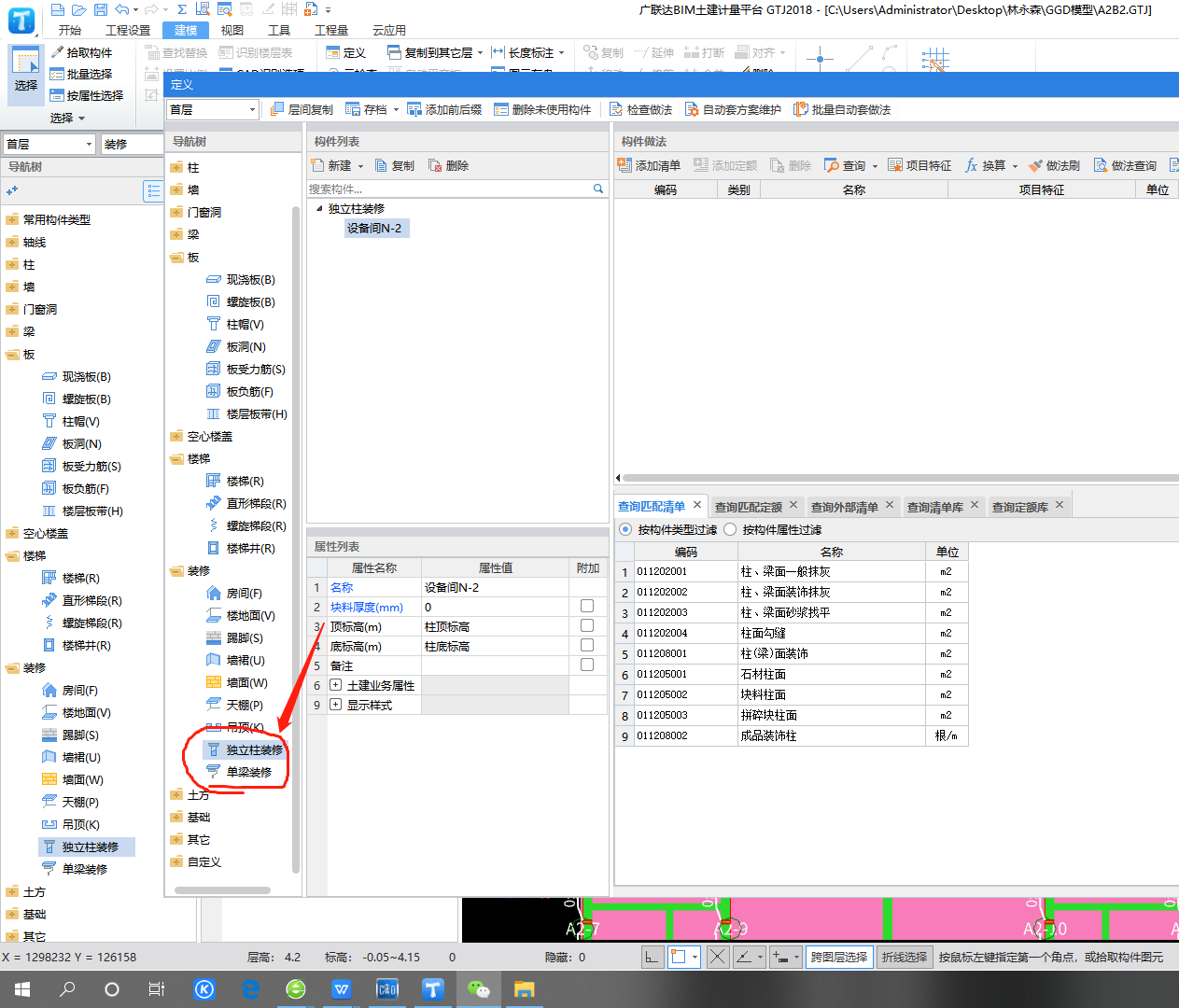Switch to 查询外部清单 tab
The width and height of the screenshot is (1179, 1008).
click(844, 507)
